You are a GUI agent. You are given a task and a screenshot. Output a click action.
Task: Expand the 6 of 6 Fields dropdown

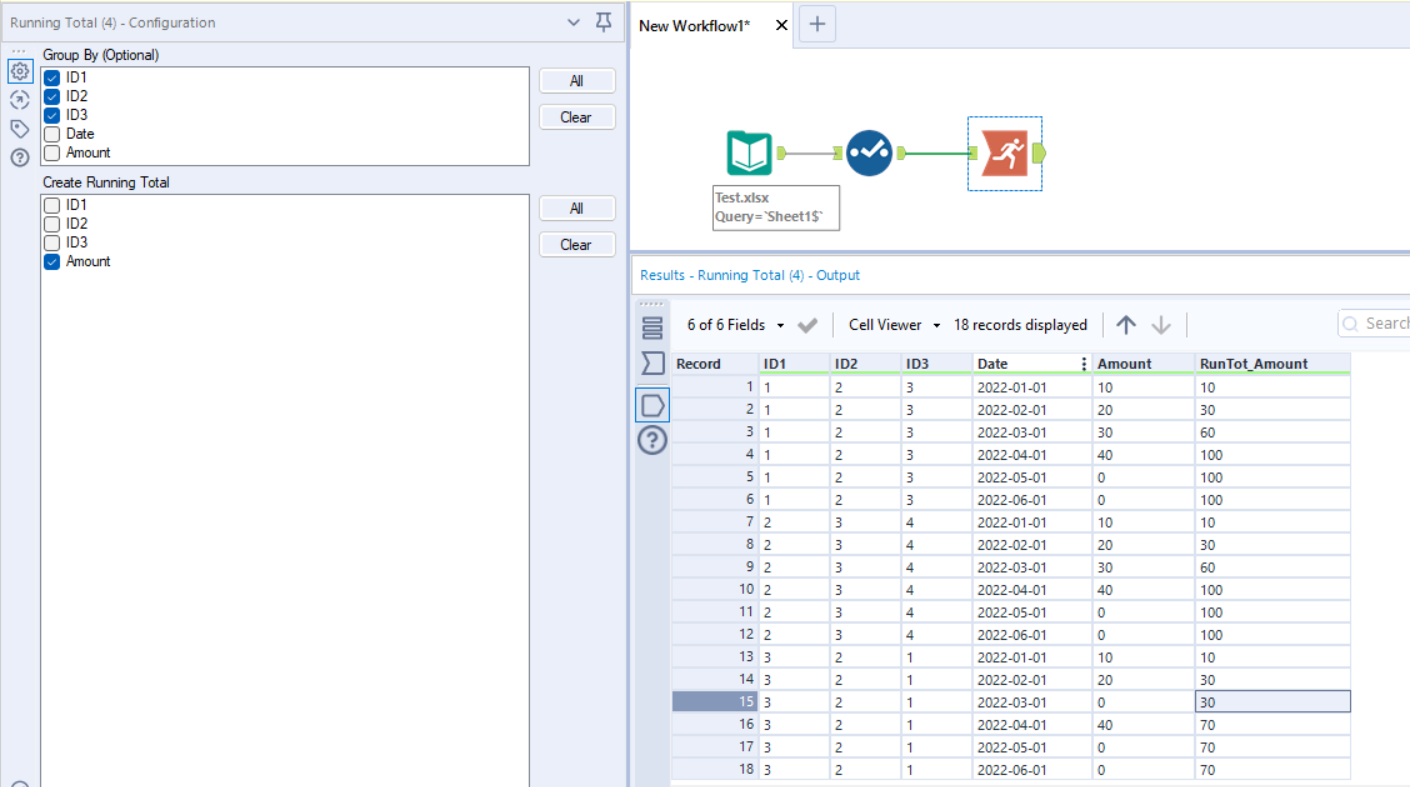(x=735, y=325)
